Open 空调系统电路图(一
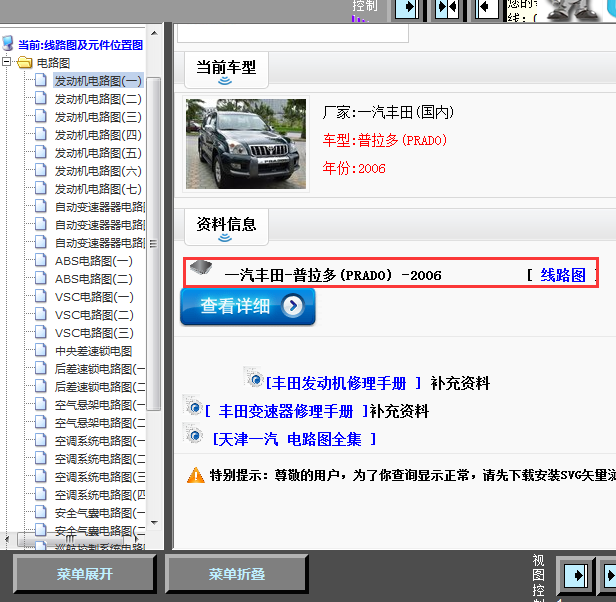 [x=100, y=442]
